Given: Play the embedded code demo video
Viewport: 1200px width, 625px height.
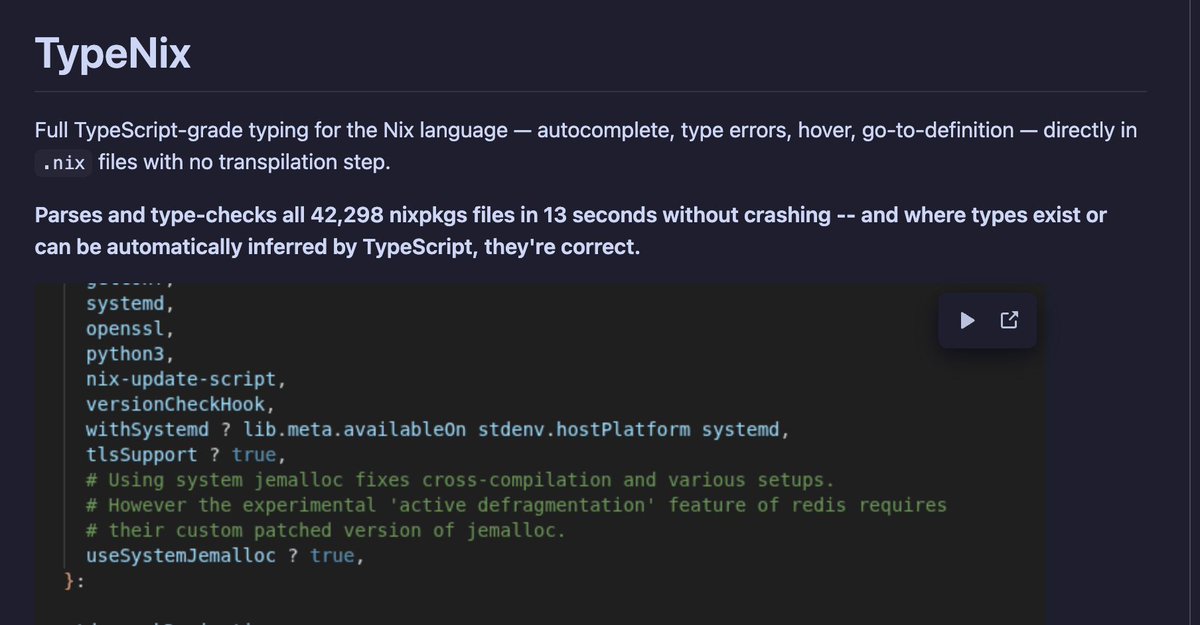Looking at the screenshot, I should (967, 320).
